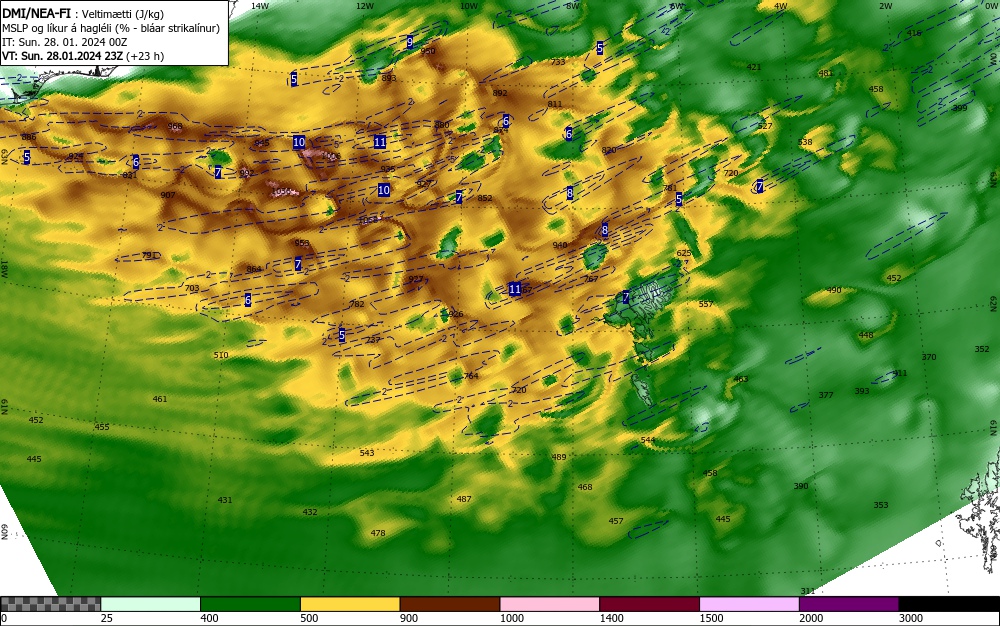
Task: Pick the lilac 1500–2000 legend swatch
Action: pyautogui.click(x=749, y=604)
